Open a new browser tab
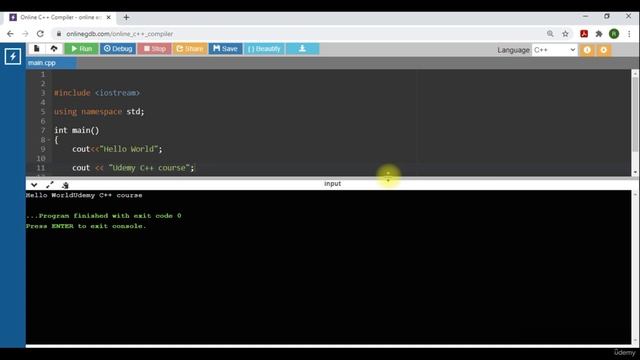The width and height of the screenshot is (640, 360). [126, 17]
